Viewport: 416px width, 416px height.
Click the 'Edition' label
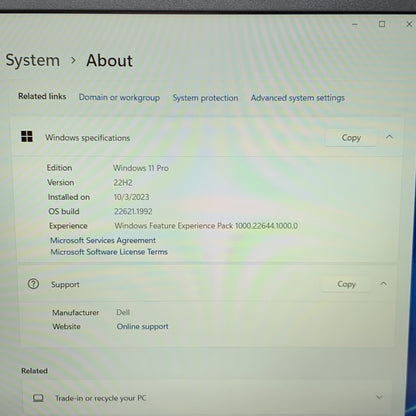tap(59, 168)
